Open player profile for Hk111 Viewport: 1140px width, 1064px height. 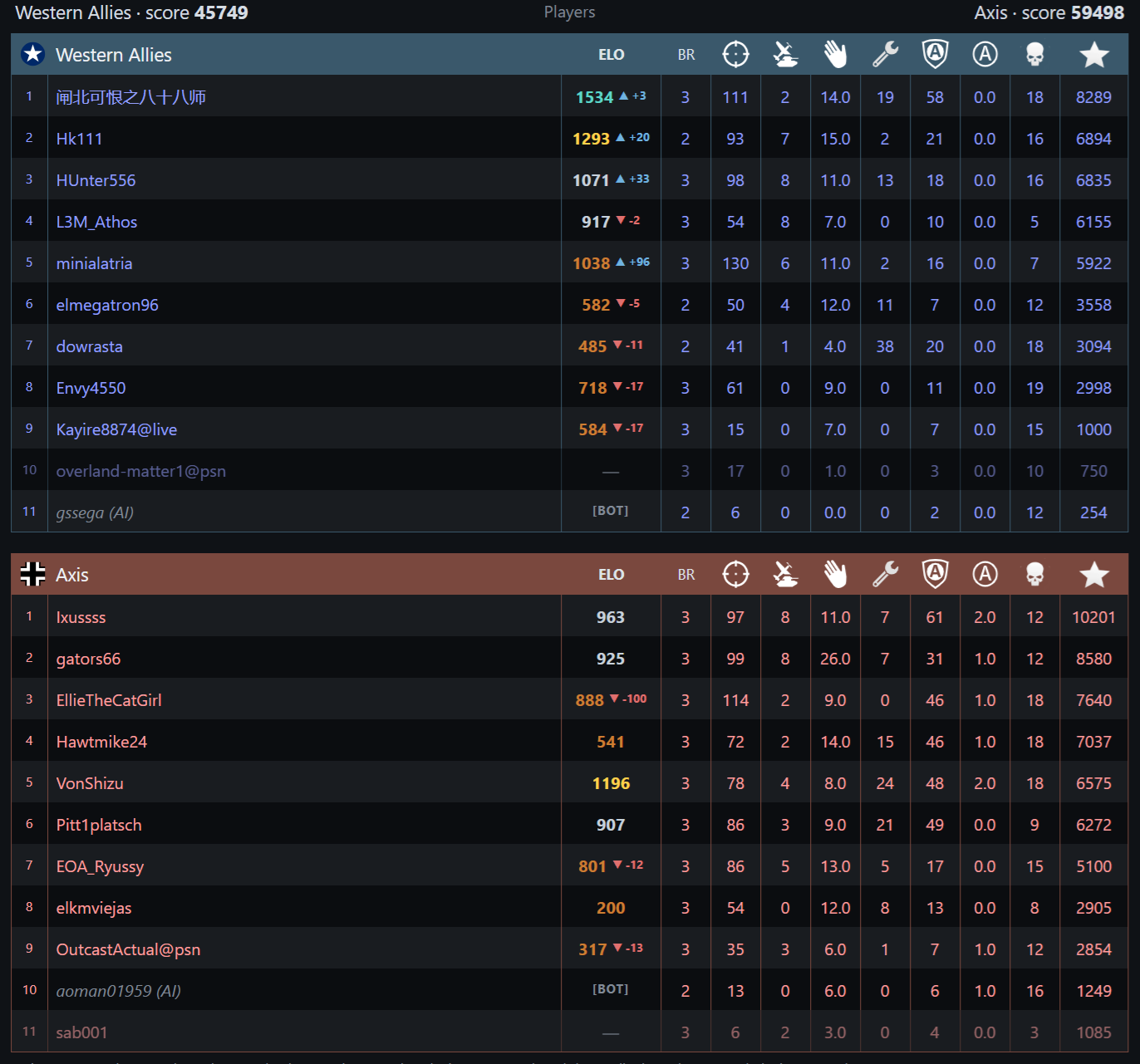[x=79, y=139]
